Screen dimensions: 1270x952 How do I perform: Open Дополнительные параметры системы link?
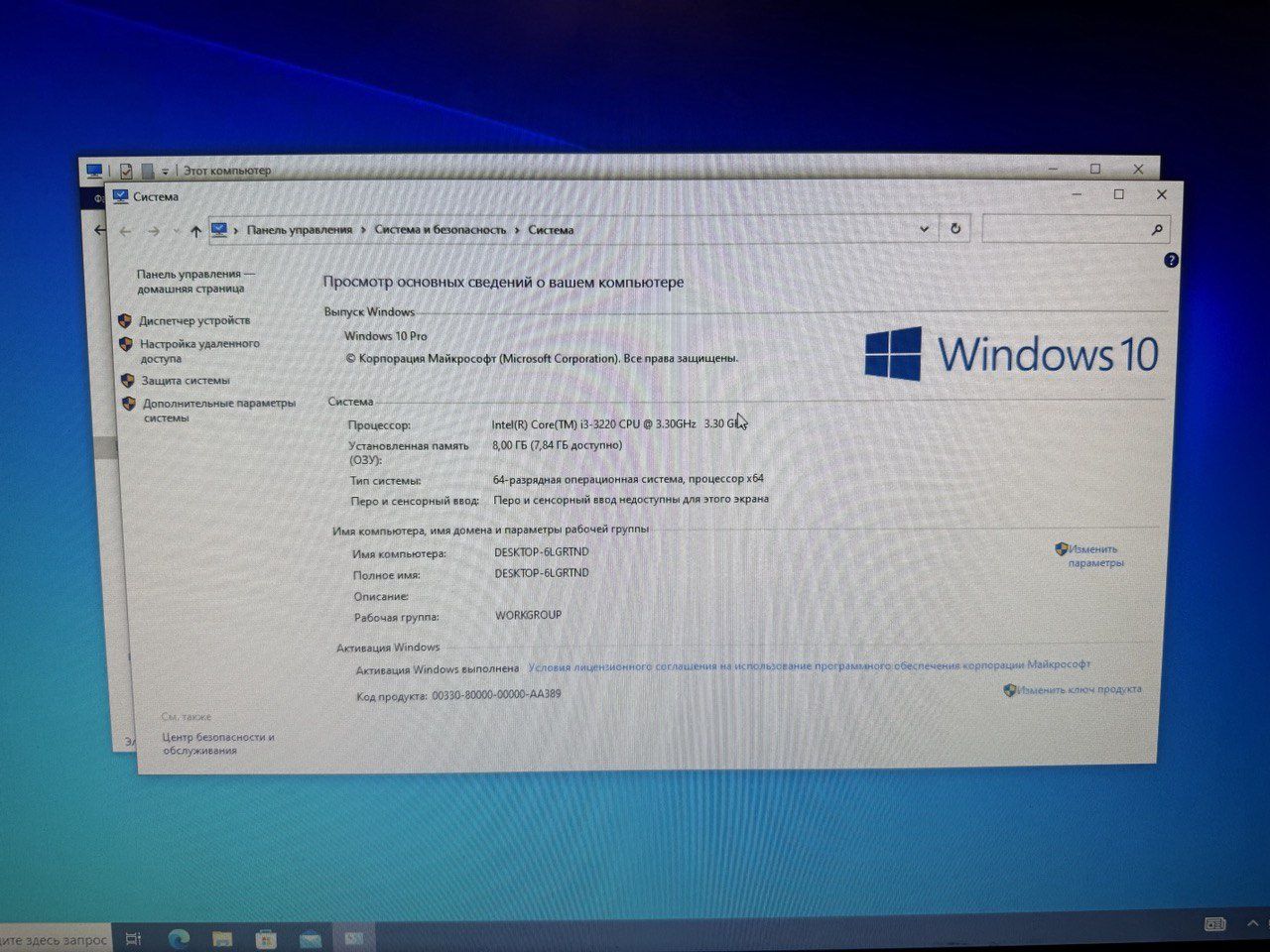click(x=219, y=411)
